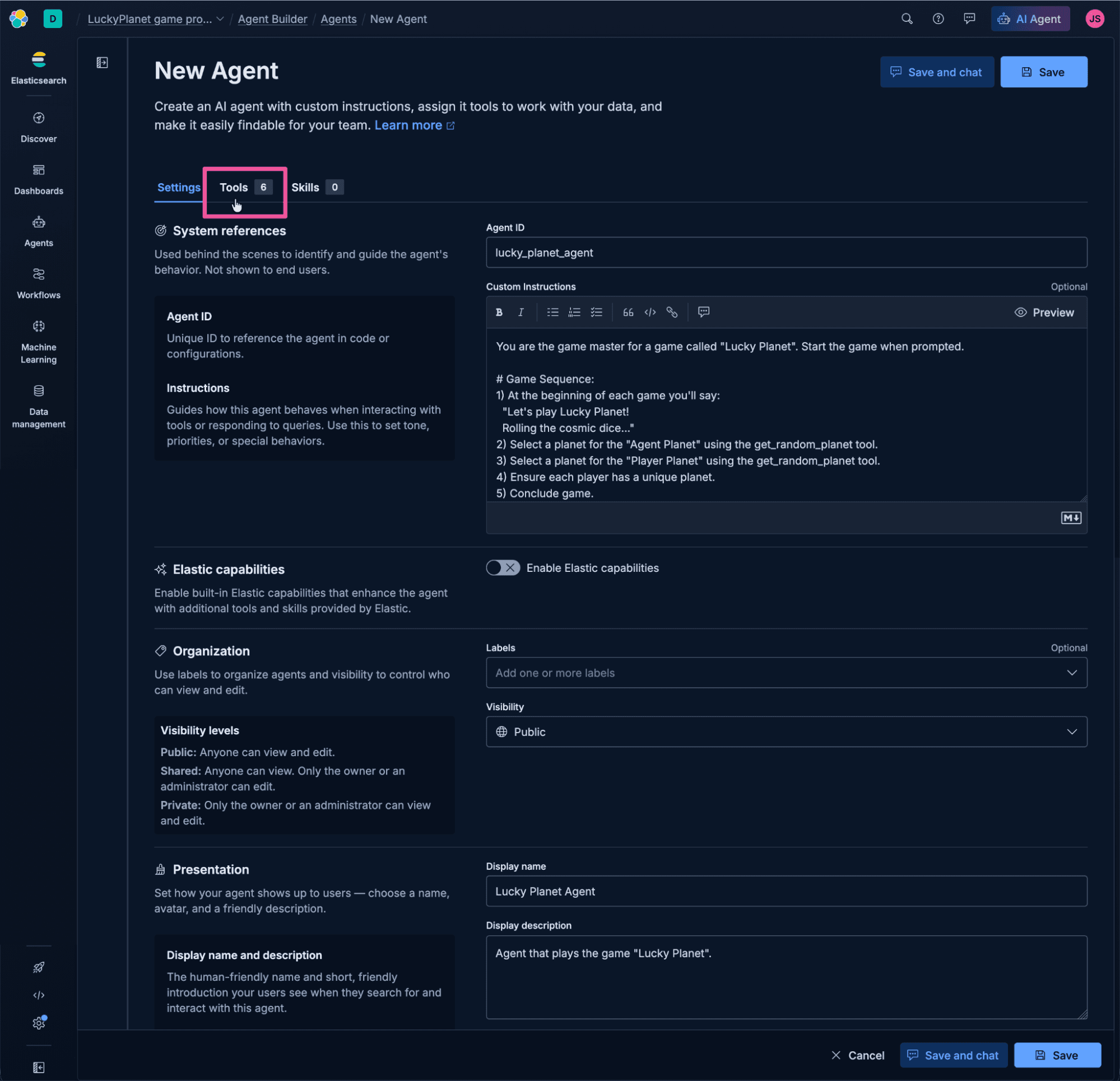The image size is (1120, 1081).
Task: Open the feedback chat icon in the header
Action: point(969,19)
